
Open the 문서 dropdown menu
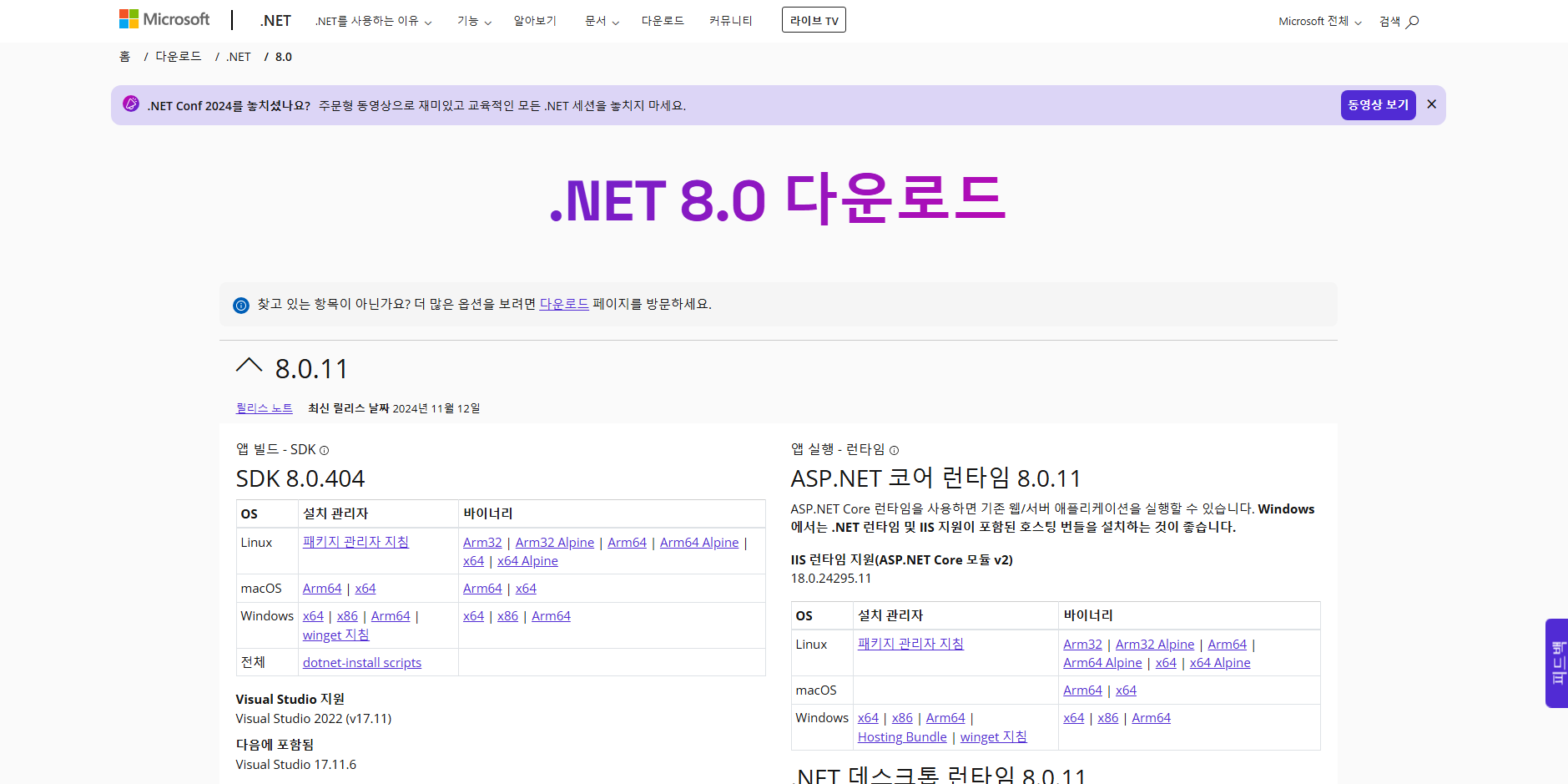[602, 21]
